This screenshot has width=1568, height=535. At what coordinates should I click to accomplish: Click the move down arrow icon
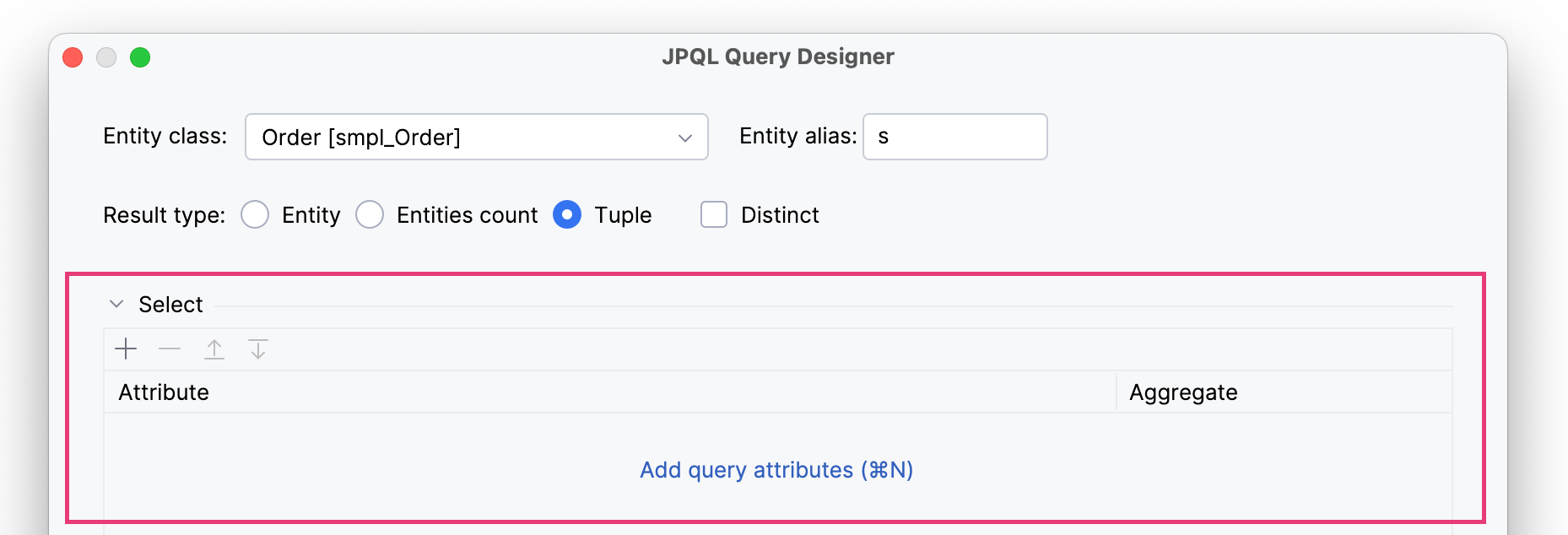pos(258,349)
